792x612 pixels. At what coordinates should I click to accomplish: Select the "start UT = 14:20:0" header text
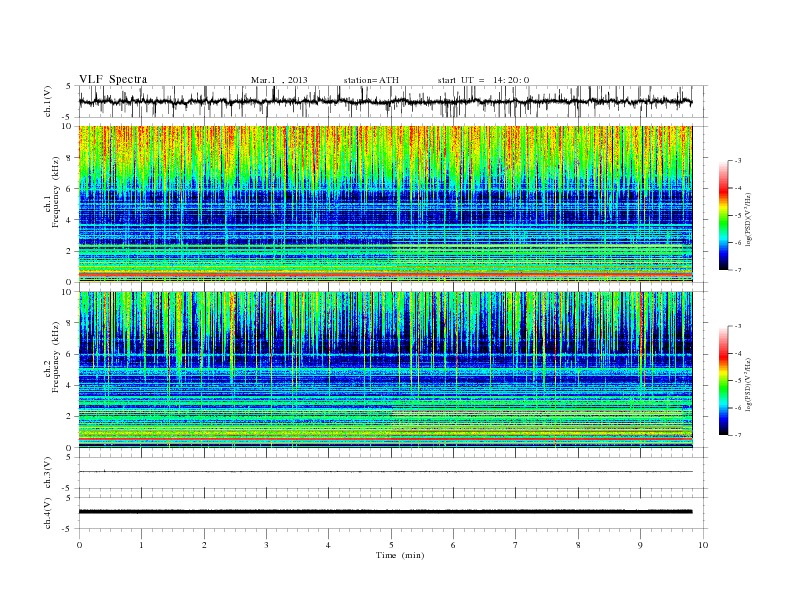point(483,80)
